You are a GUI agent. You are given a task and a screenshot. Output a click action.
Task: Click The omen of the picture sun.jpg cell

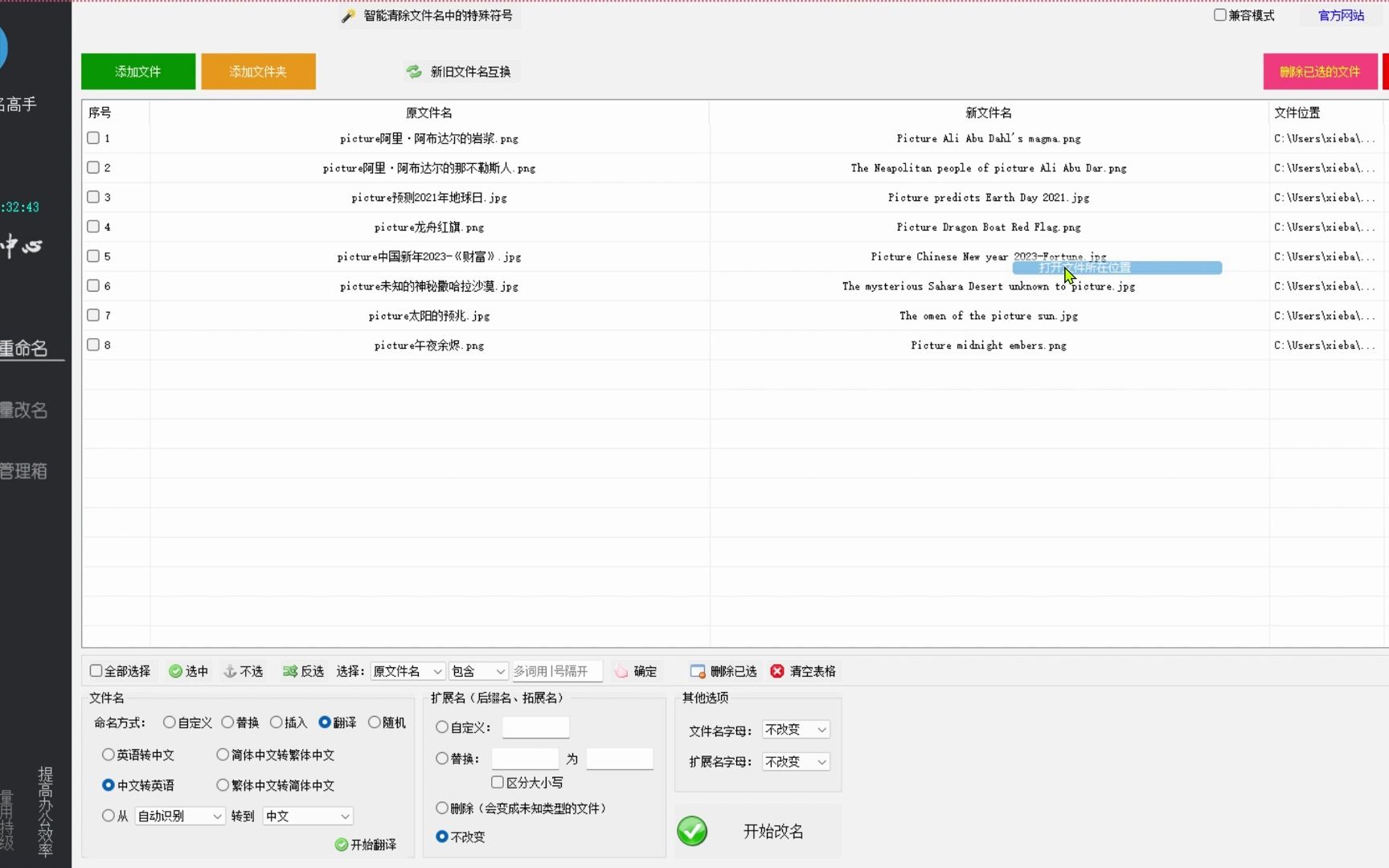989,316
